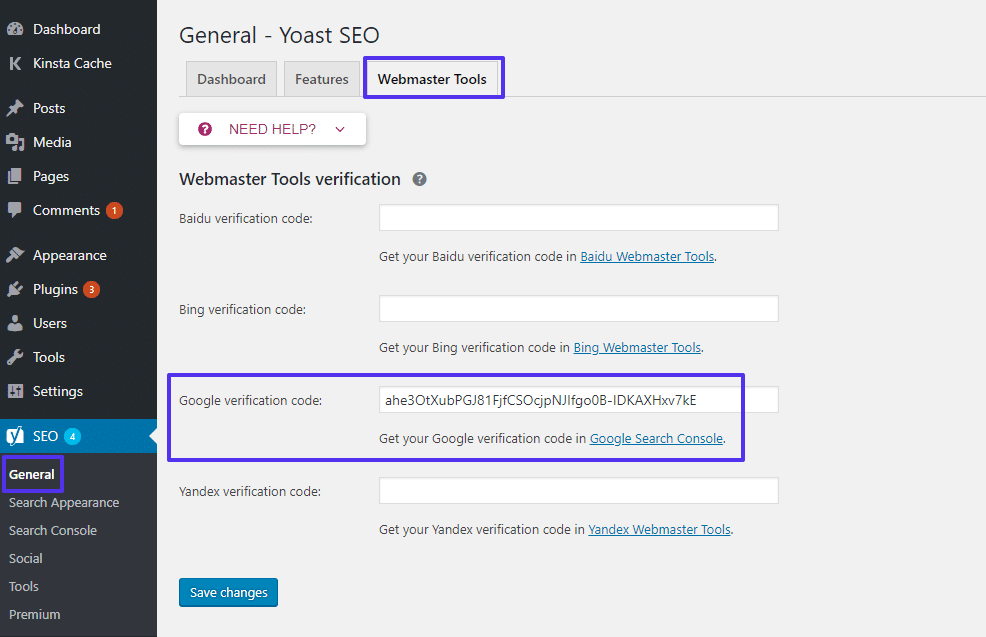Open the Webmaster Tools tab
The image size is (986, 637).
(432, 79)
